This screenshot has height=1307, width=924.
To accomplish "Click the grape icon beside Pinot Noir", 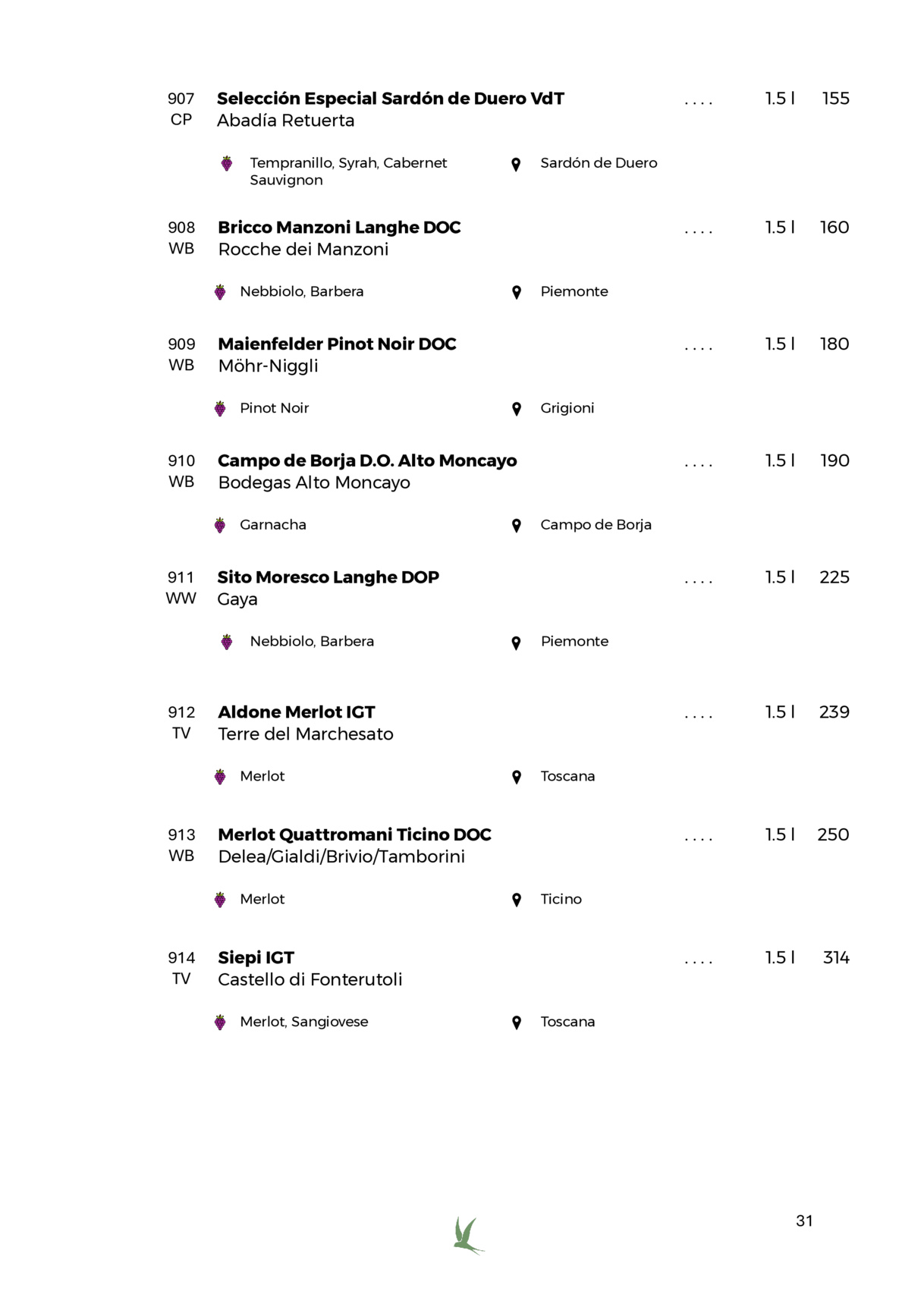I will tap(220, 409).
